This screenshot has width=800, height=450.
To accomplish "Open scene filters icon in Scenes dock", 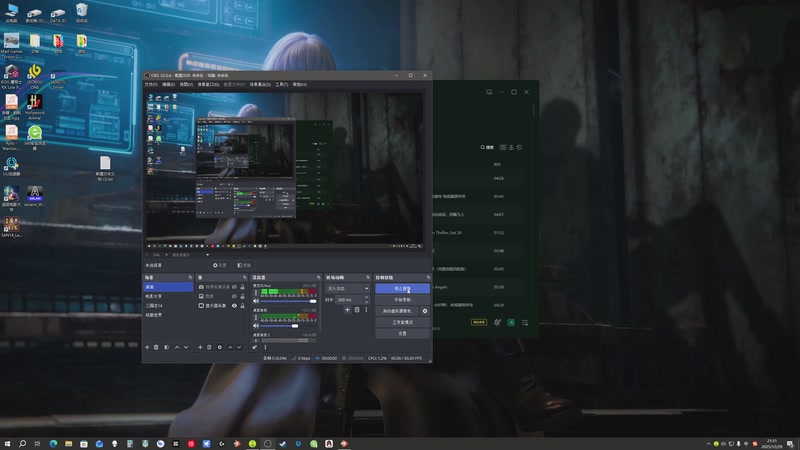I will 166,347.
